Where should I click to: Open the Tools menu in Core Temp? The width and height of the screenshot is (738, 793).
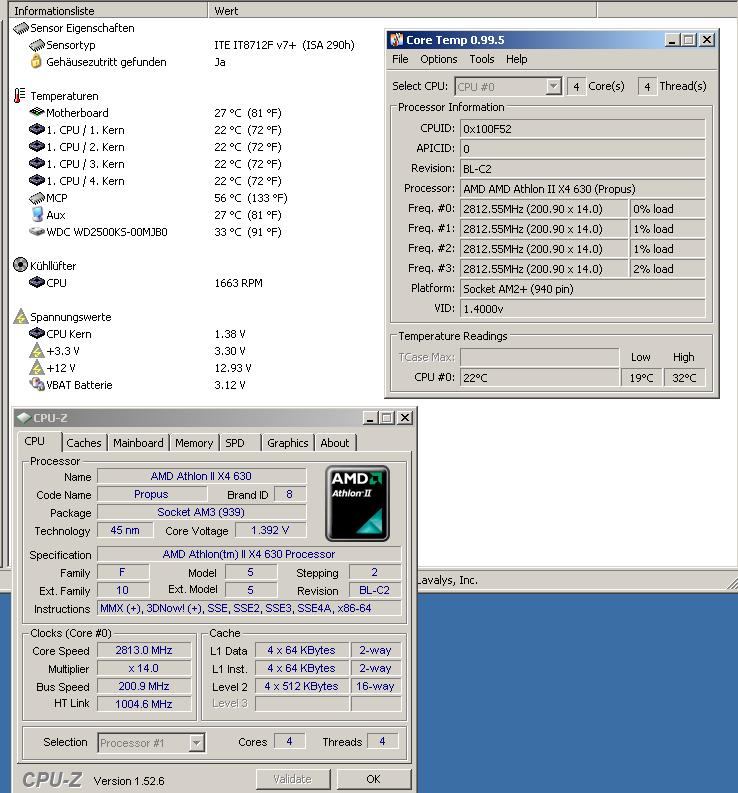point(482,59)
